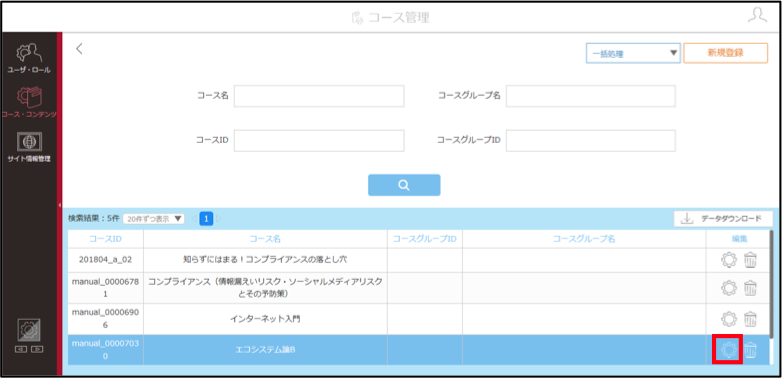Screen dimensions: 783x380
Task: Click the user profile icon at top right
Action: (x=757, y=15)
